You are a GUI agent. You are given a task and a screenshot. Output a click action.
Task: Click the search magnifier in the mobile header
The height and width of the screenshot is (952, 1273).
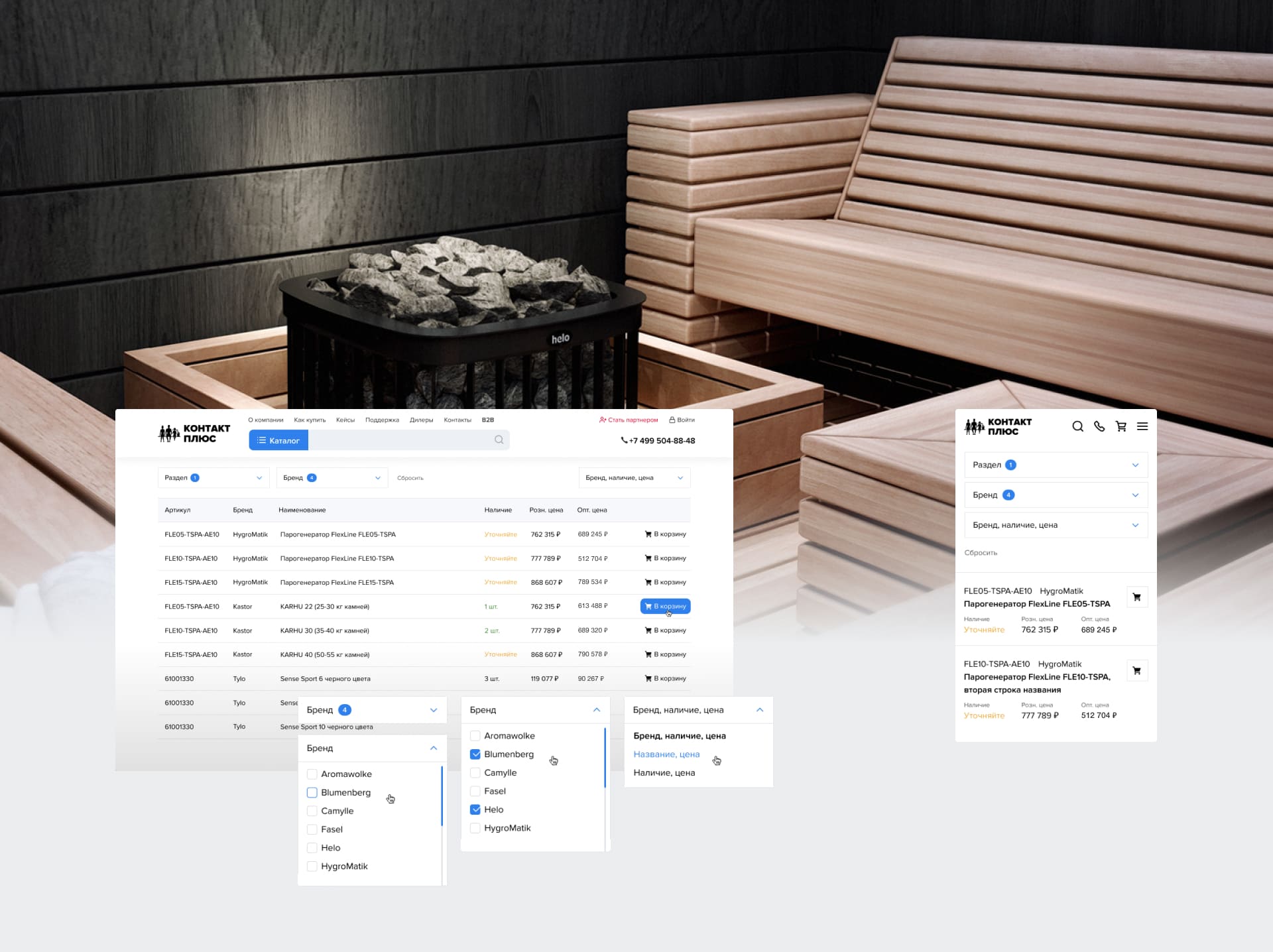click(1077, 426)
